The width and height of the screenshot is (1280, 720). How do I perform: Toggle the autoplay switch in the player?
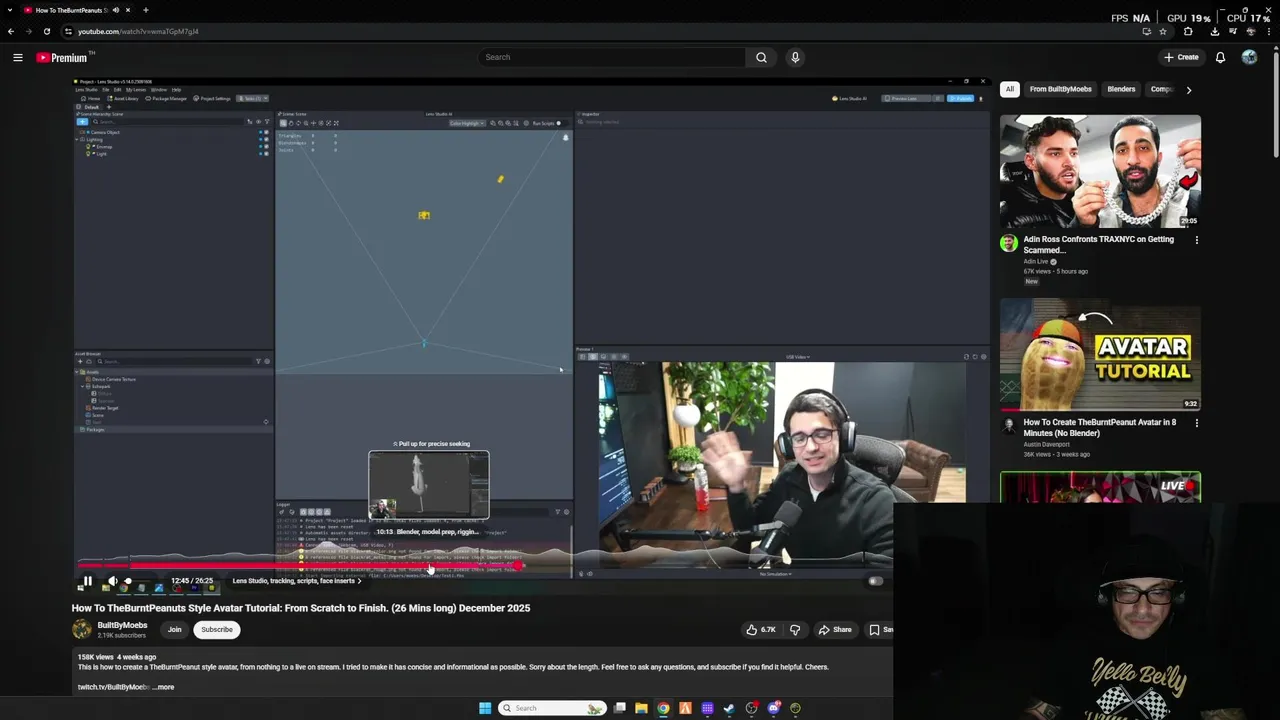[x=876, y=581]
